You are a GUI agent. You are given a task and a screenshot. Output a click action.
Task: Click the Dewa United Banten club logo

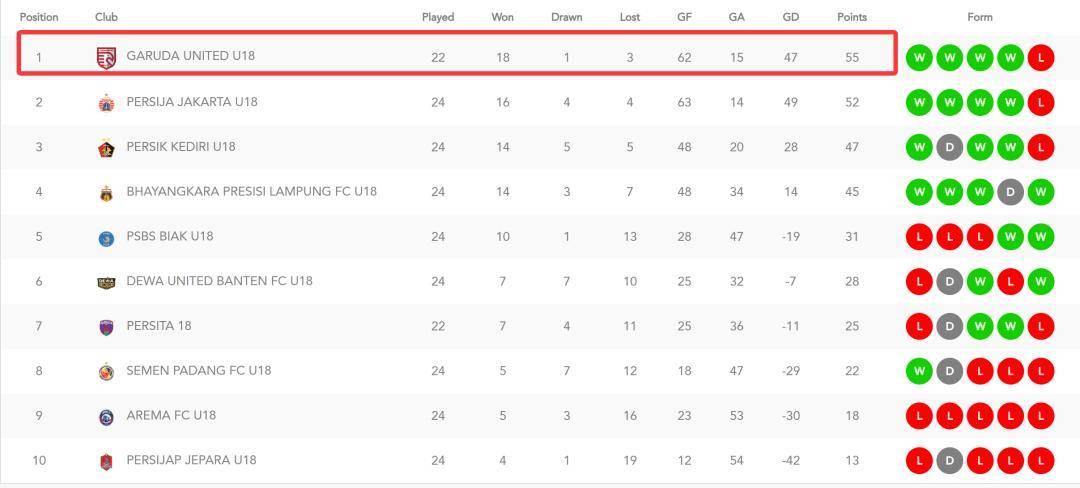(x=106, y=282)
